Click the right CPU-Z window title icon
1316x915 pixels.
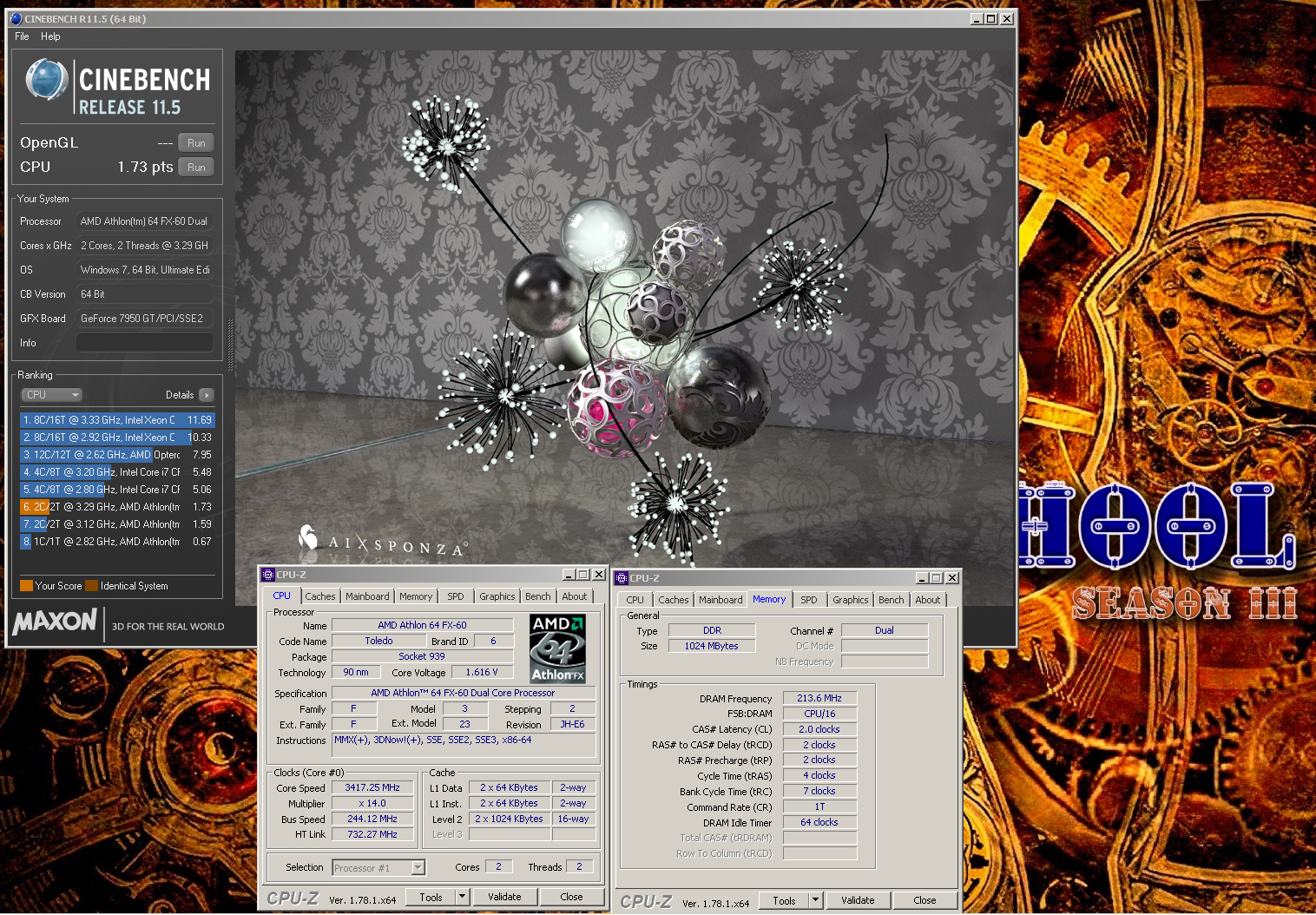622,578
